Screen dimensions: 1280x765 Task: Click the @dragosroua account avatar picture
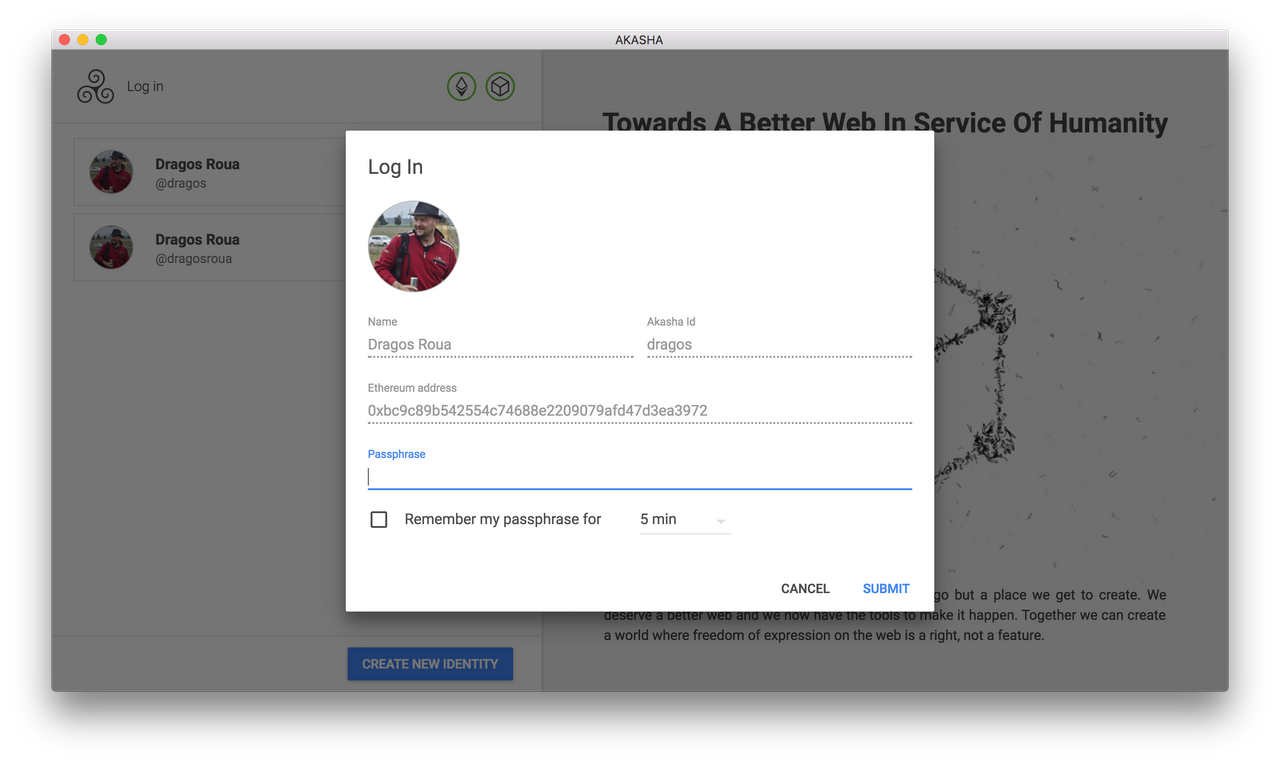111,247
